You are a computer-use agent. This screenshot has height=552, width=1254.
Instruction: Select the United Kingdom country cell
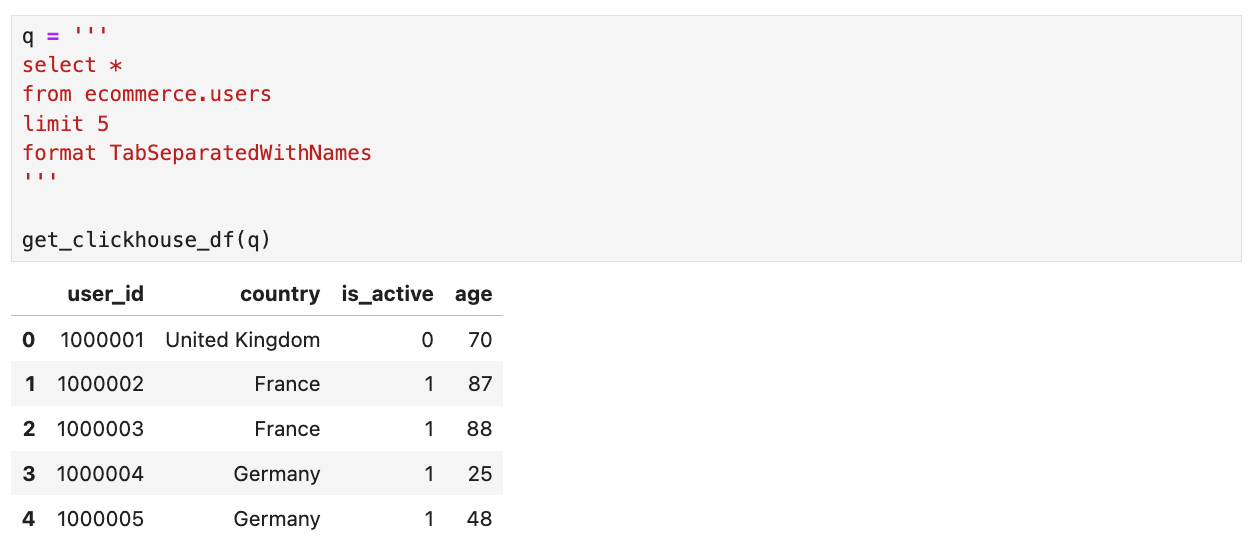pos(243,340)
